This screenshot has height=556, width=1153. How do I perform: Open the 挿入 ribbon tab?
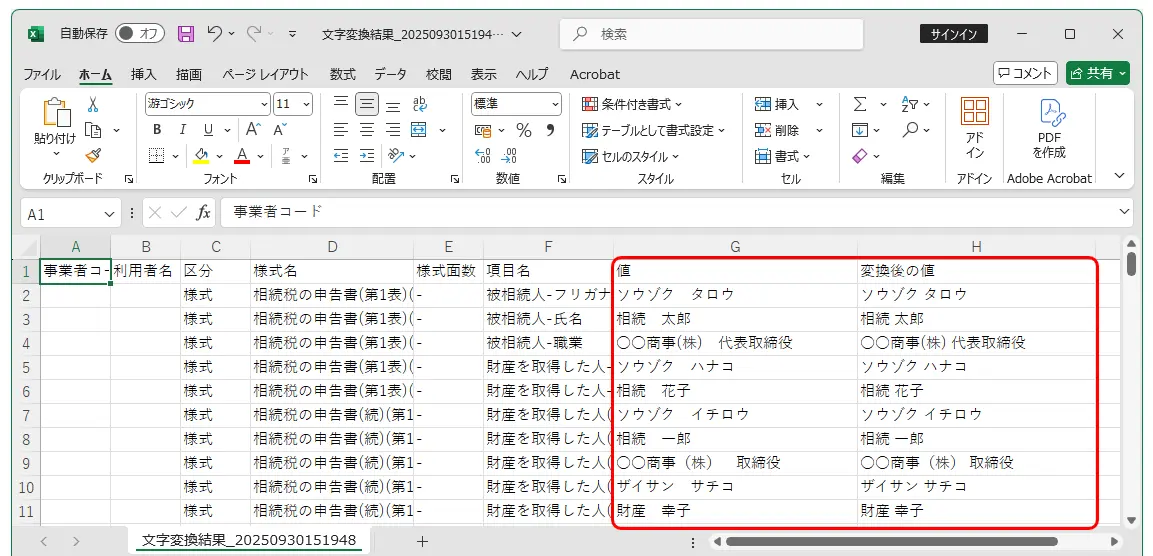(x=144, y=74)
